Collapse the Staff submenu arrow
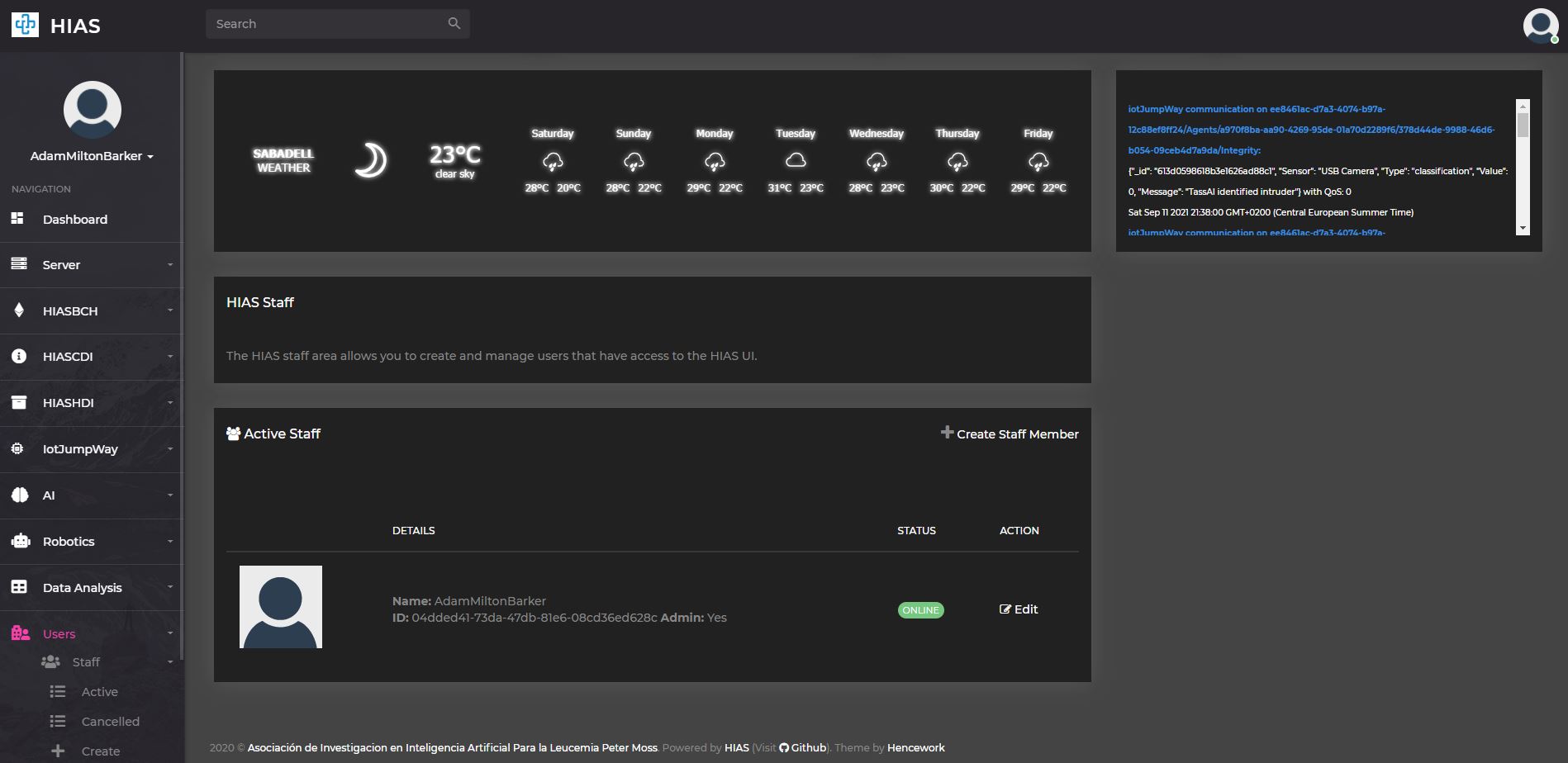 [x=170, y=662]
